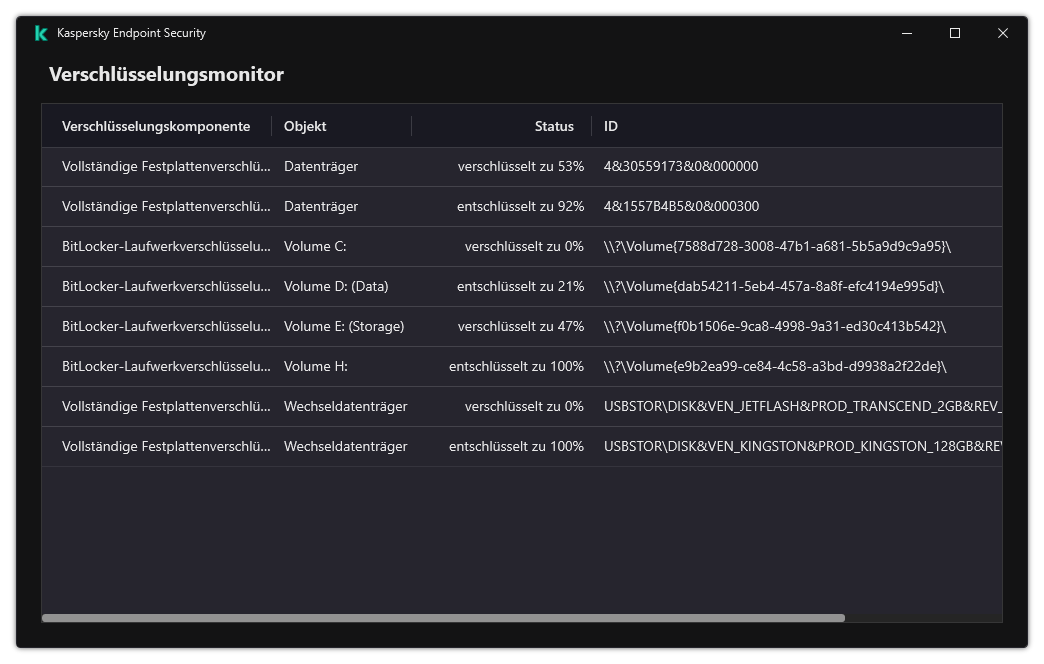This screenshot has height=664, width=1044.
Task: Click status 'entschlüsselt zu 21%' cell
Action: point(520,286)
